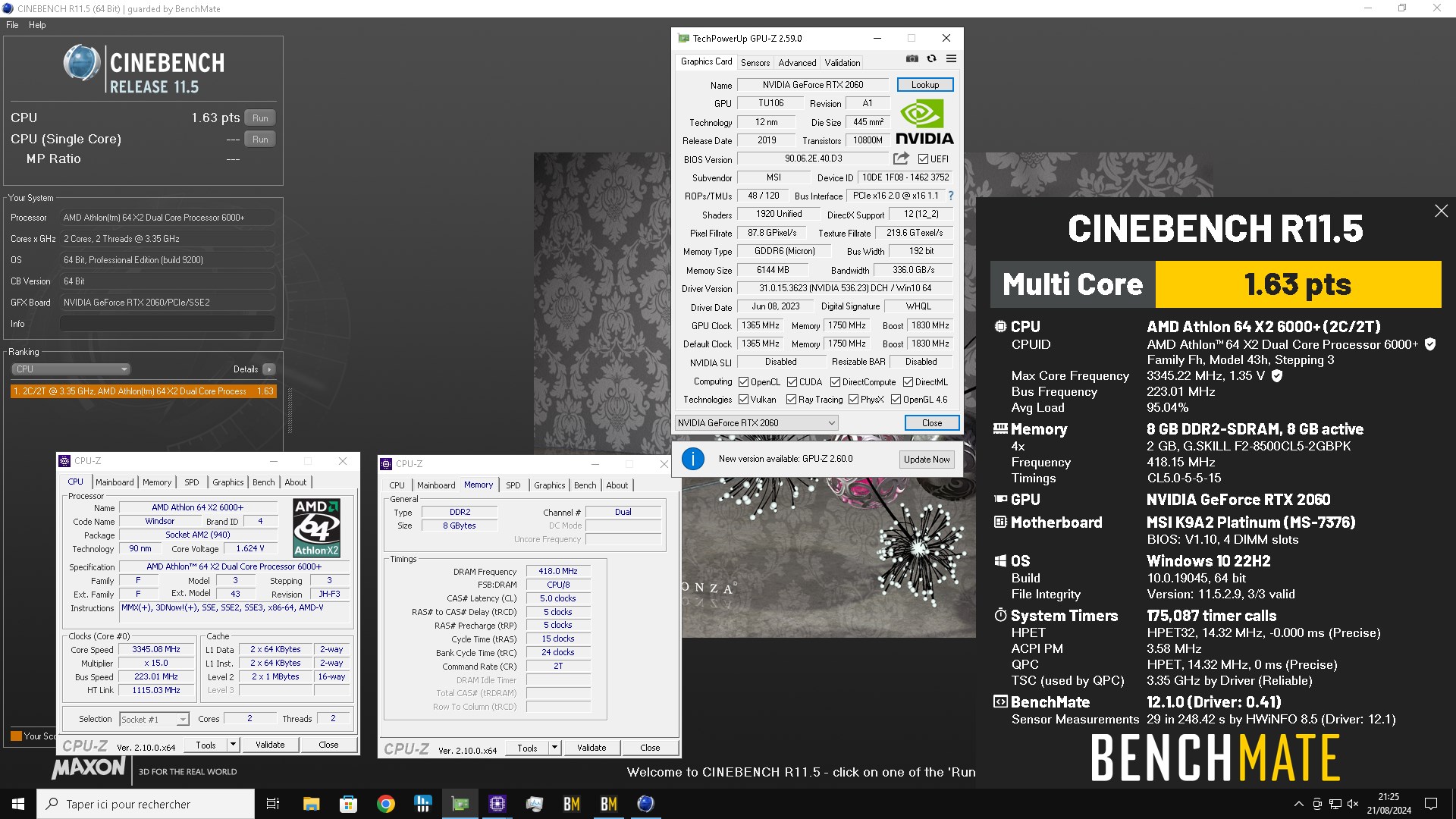The image size is (1456, 819).
Task: Click the Cinebench globe taskbar icon
Action: coord(646,804)
